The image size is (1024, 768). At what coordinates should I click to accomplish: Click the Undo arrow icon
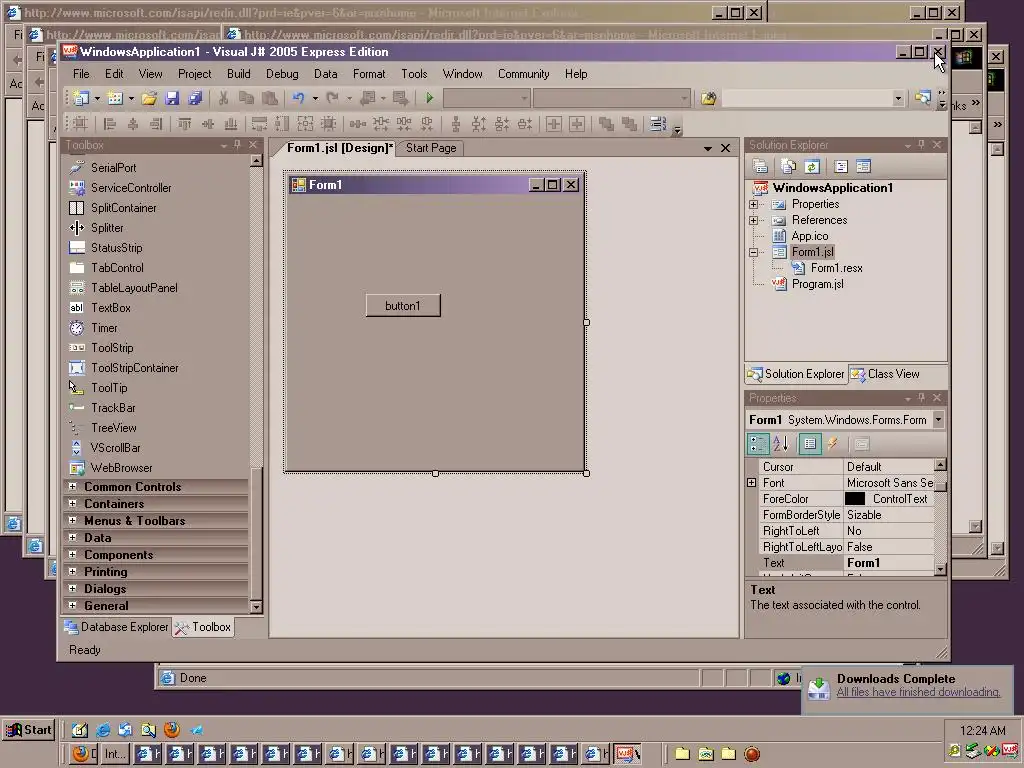click(x=298, y=99)
